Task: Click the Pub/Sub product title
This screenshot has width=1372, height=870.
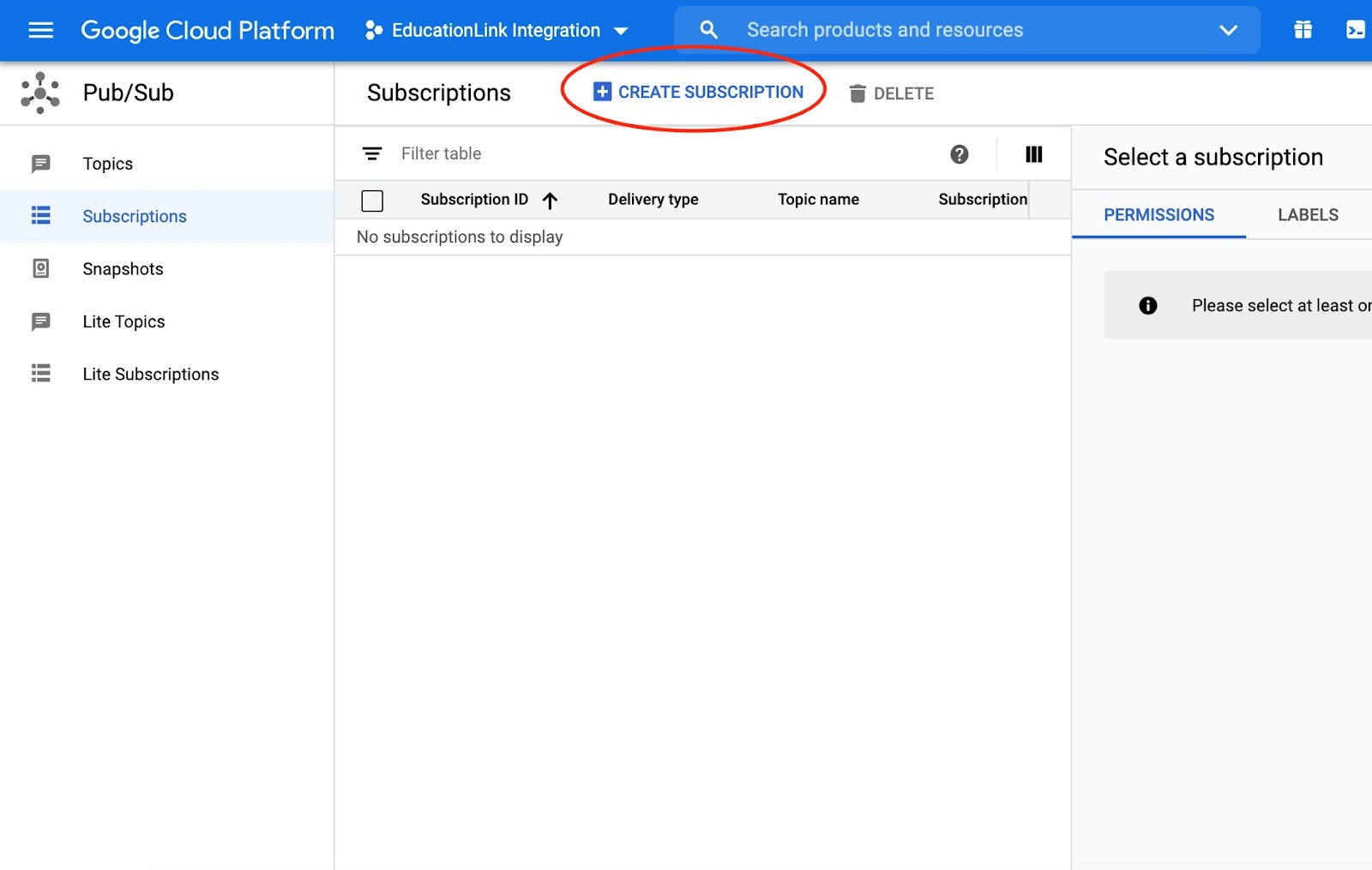Action: coord(129,93)
